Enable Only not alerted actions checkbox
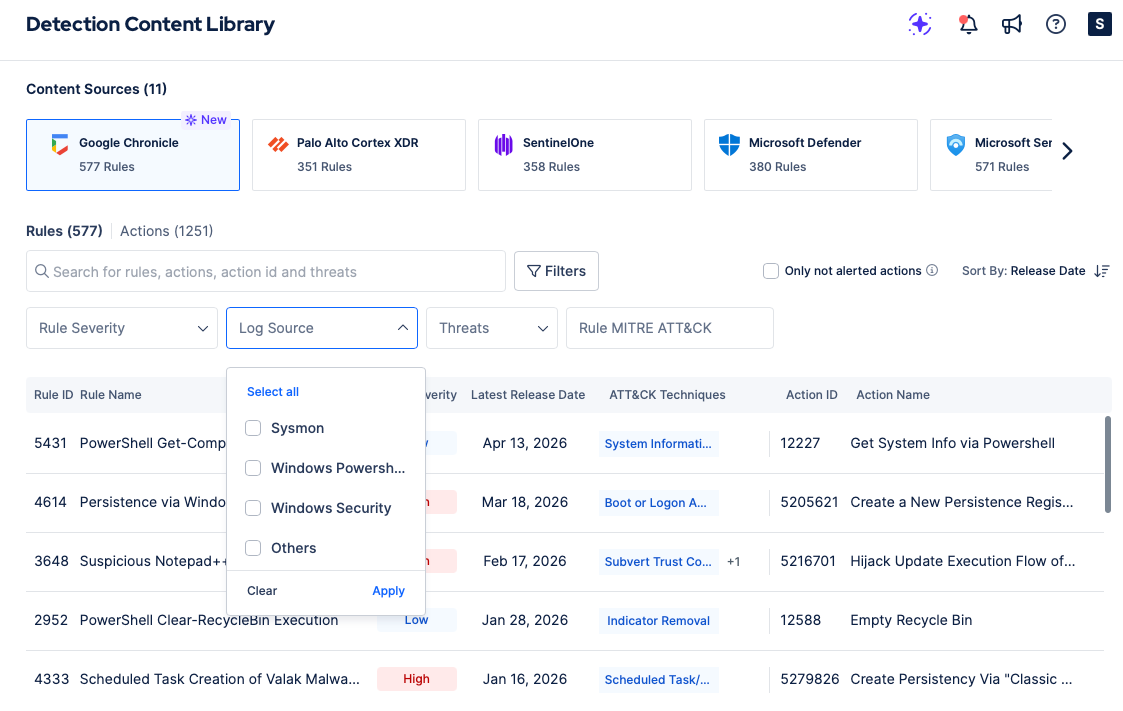 pos(771,271)
